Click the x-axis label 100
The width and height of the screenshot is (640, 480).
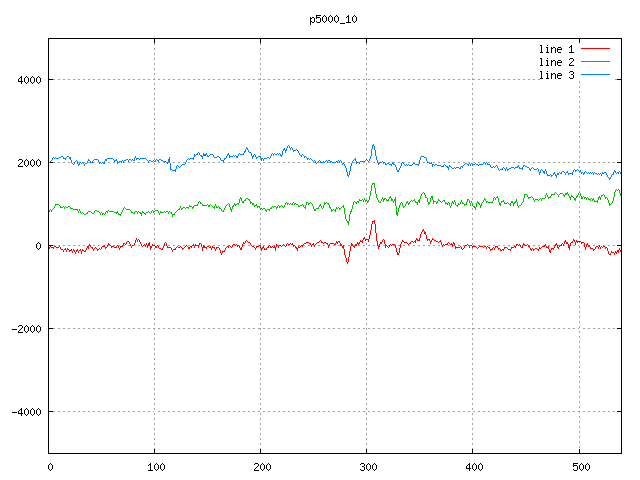click(x=156, y=467)
